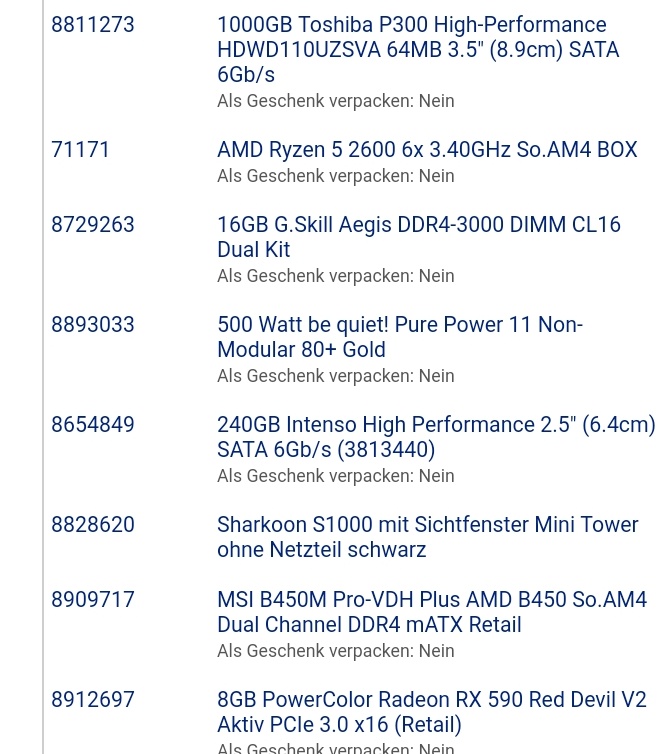The height and width of the screenshot is (754, 669).
Task: Open PowerColor Radeon RX 590 Red Devil link
Action: coord(431,712)
